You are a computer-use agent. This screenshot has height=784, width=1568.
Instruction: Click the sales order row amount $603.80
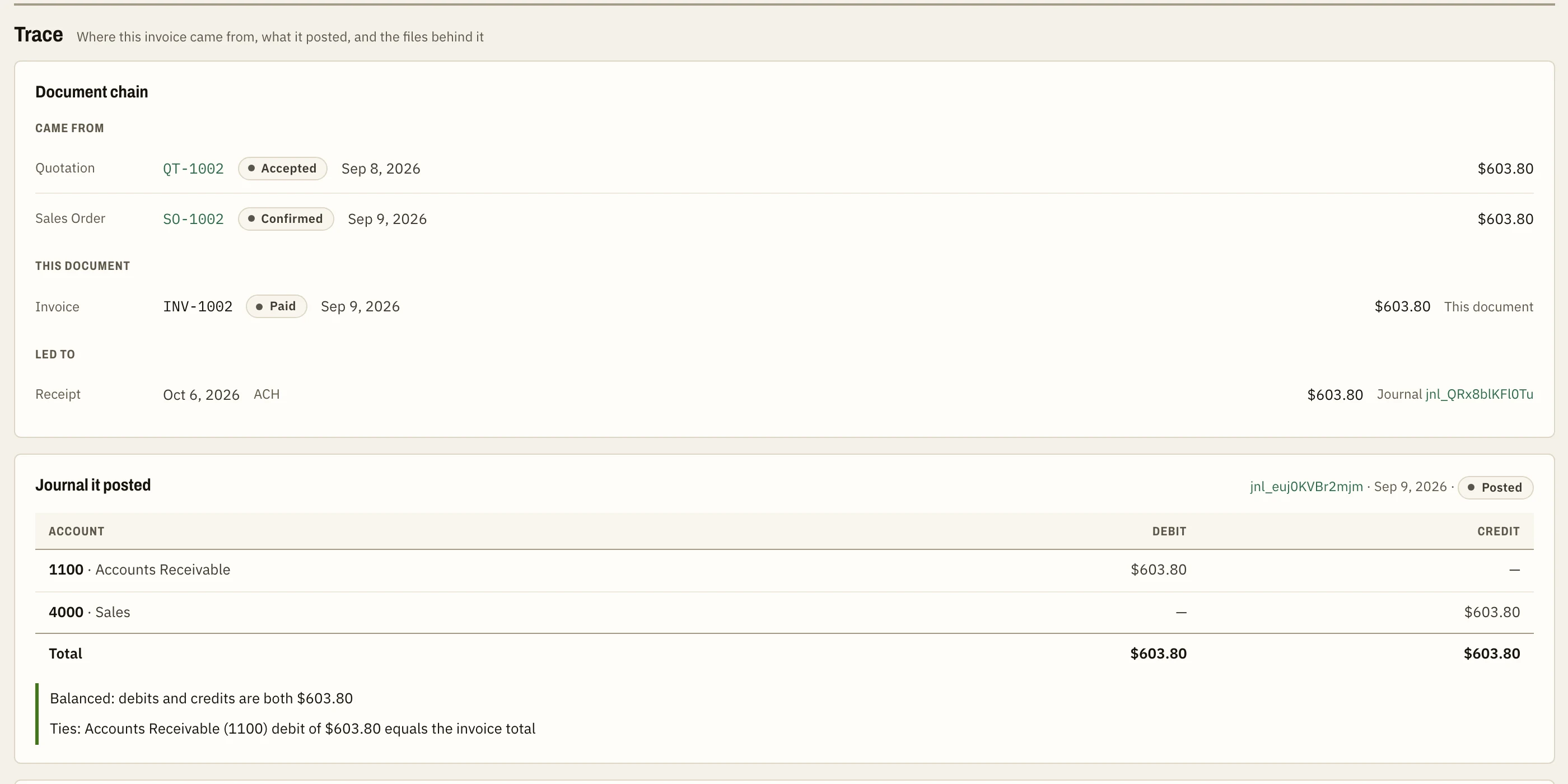pyautogui.click(x=1505, y=219)
